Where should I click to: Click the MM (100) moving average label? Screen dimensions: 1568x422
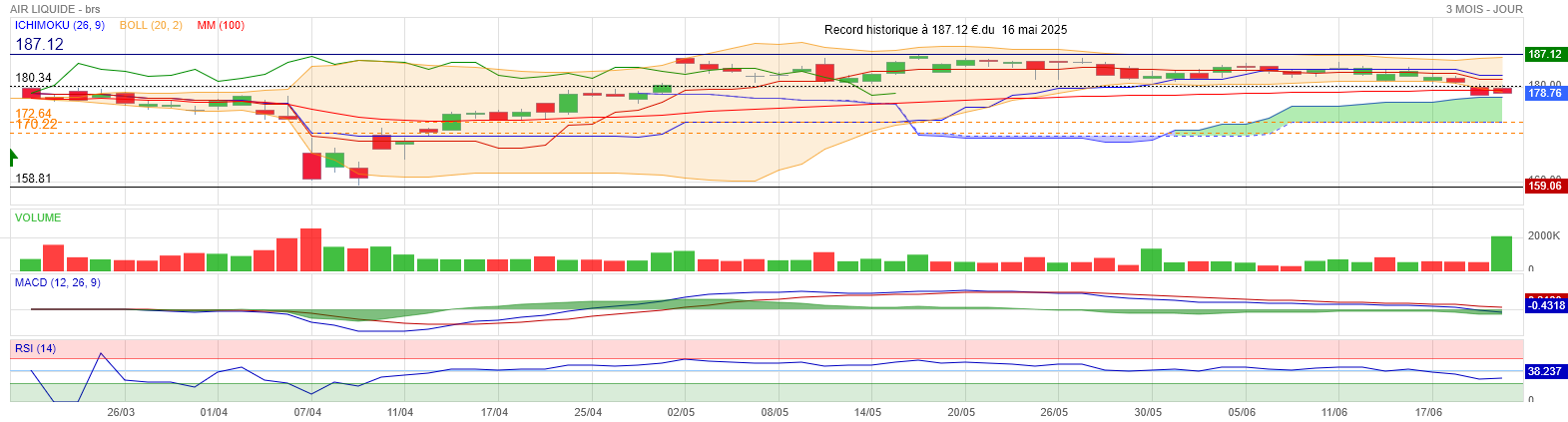pyautogui.click(x=221, y=25)
